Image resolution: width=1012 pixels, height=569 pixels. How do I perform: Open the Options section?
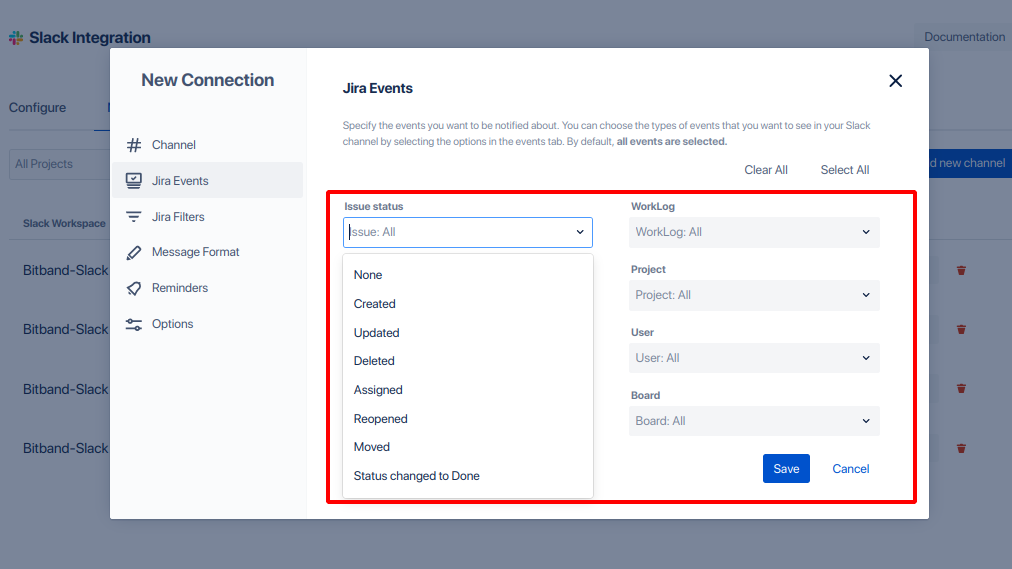click(x=207, y=324)
